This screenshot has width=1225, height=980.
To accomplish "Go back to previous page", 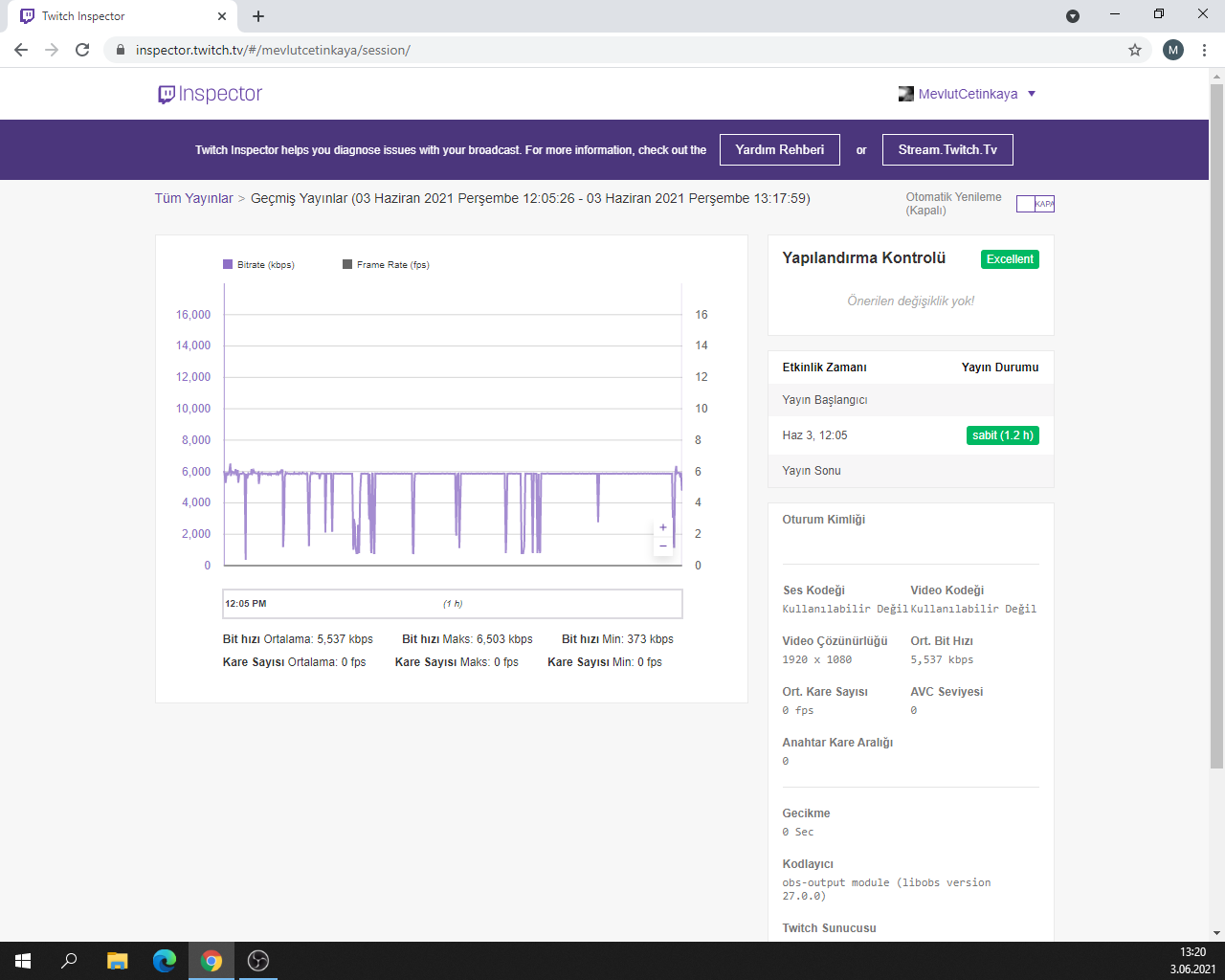I will (x=21, y=50).
